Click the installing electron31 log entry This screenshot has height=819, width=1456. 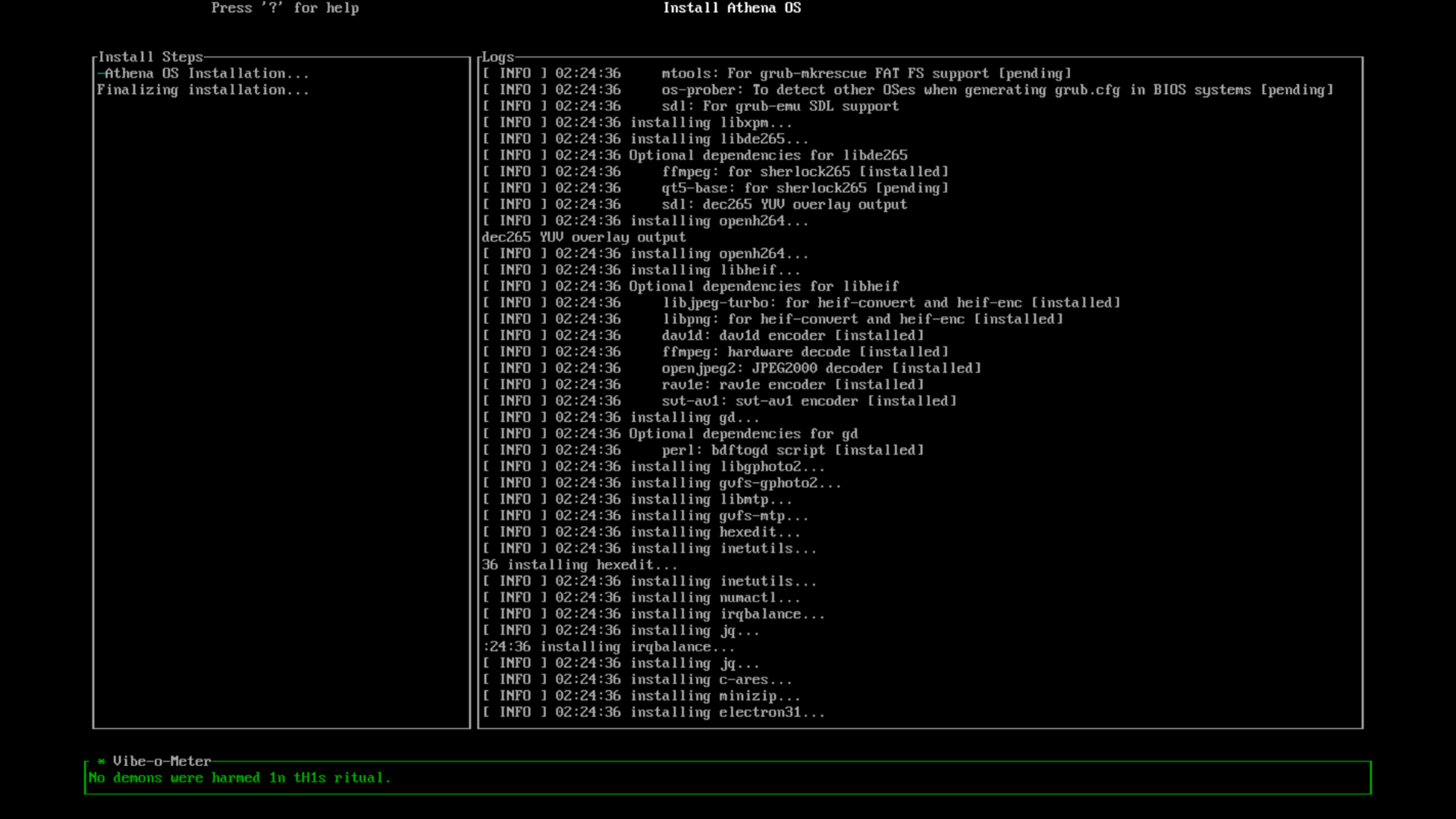tap(653, 713)
